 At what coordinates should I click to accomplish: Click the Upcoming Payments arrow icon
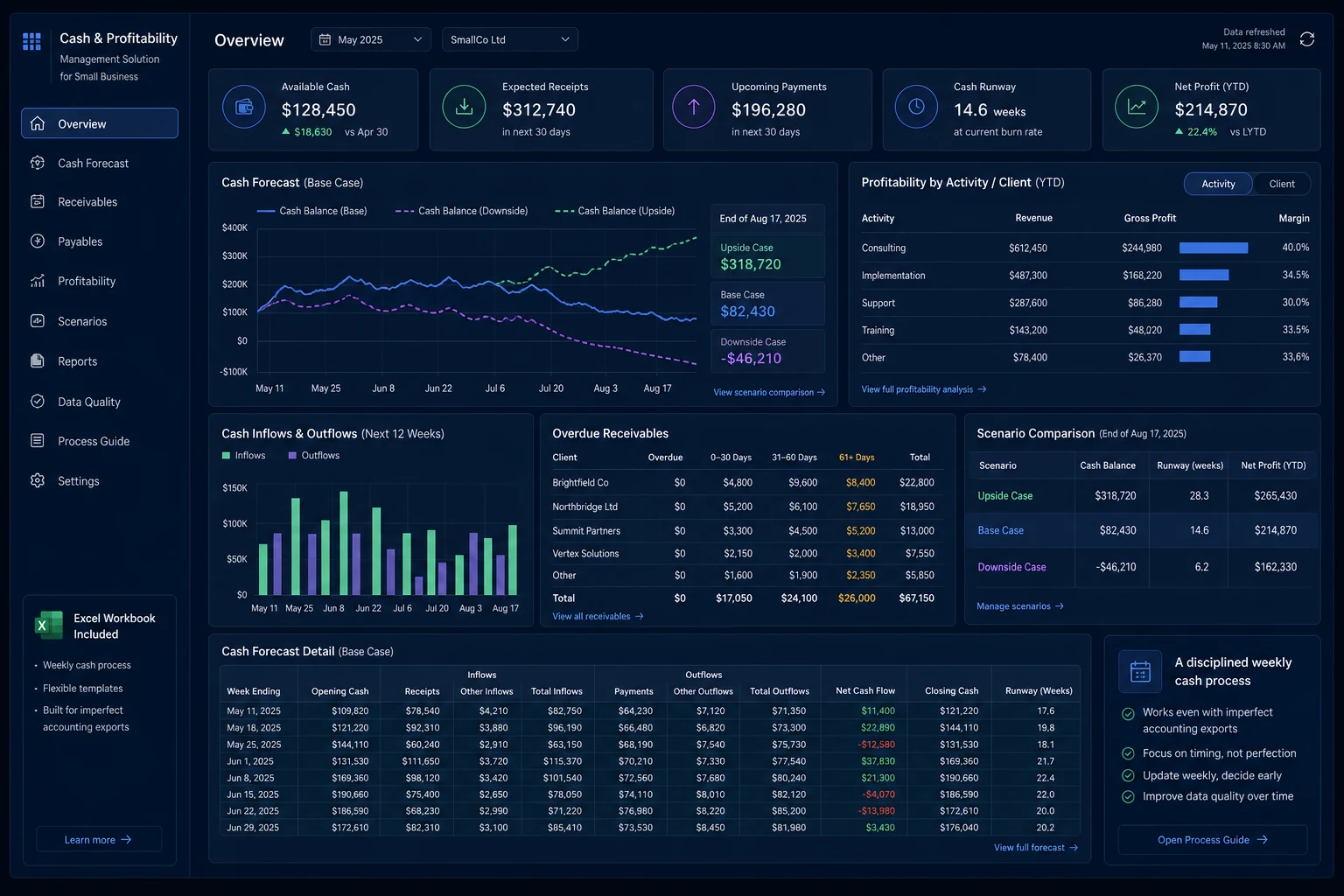[x=694, y=107]
